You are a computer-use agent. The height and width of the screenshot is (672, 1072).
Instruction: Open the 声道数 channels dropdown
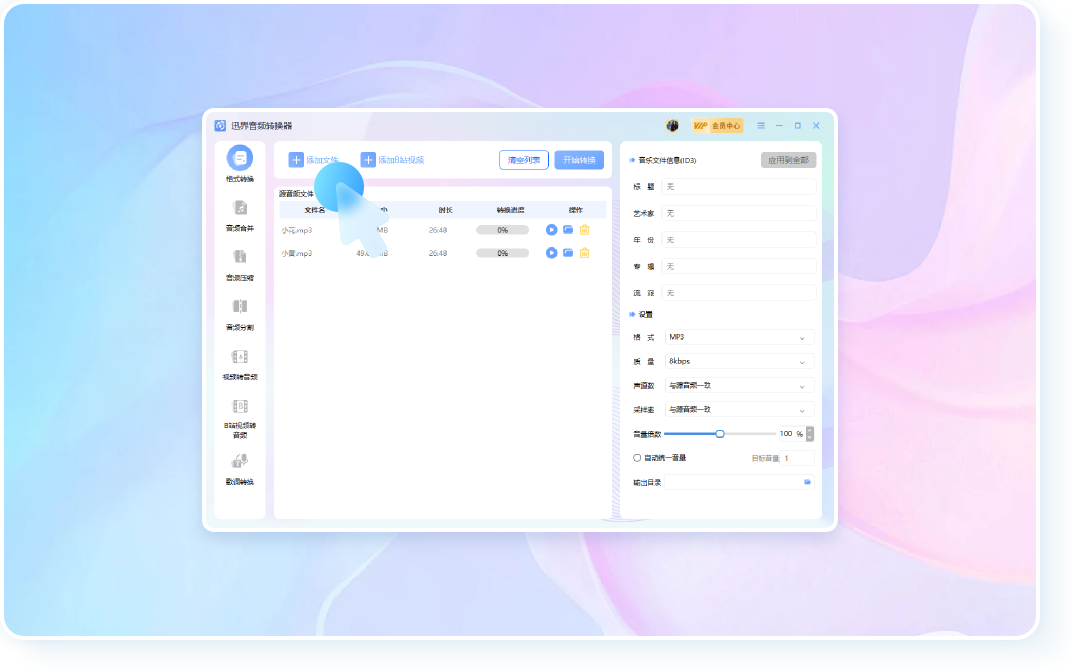[739, 386]
